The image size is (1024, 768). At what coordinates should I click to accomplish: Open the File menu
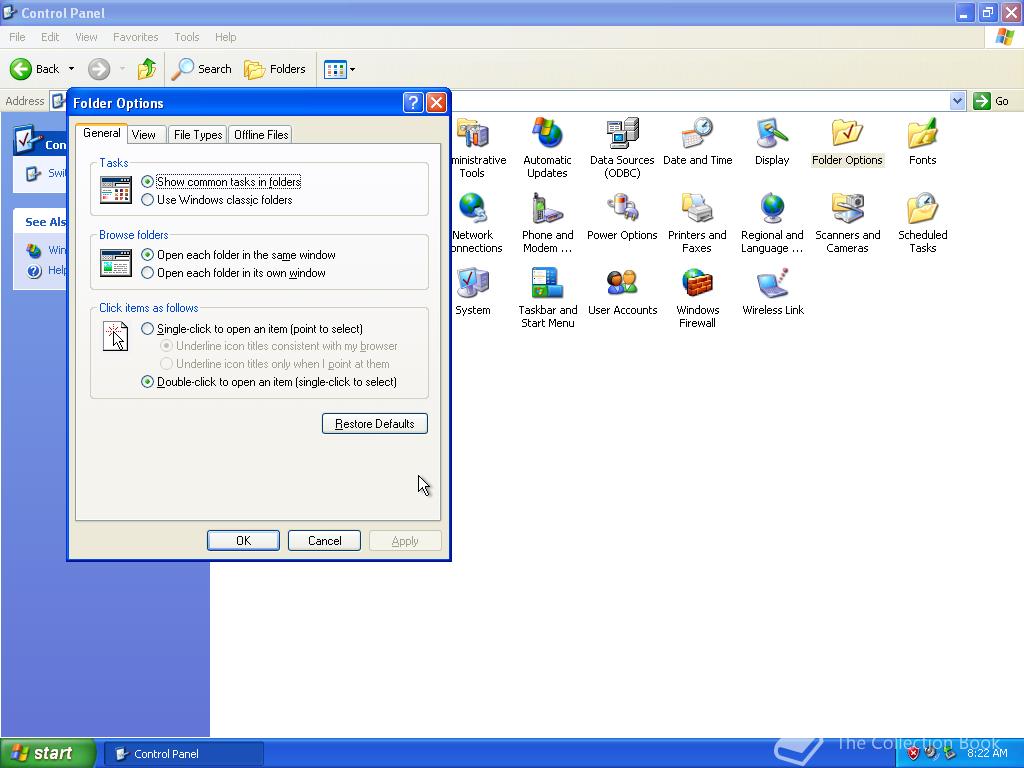point(17,37)
